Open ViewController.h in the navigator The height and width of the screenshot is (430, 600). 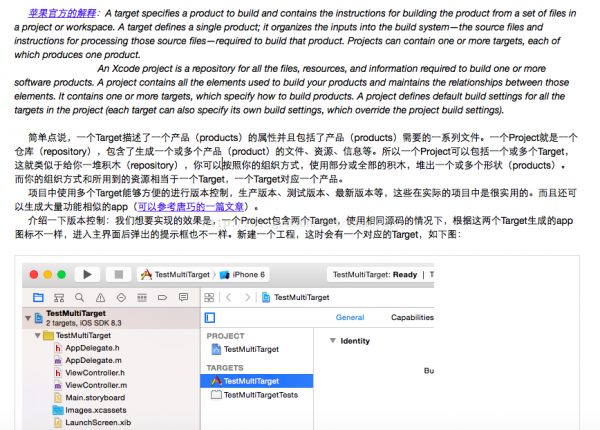point(90,373)
